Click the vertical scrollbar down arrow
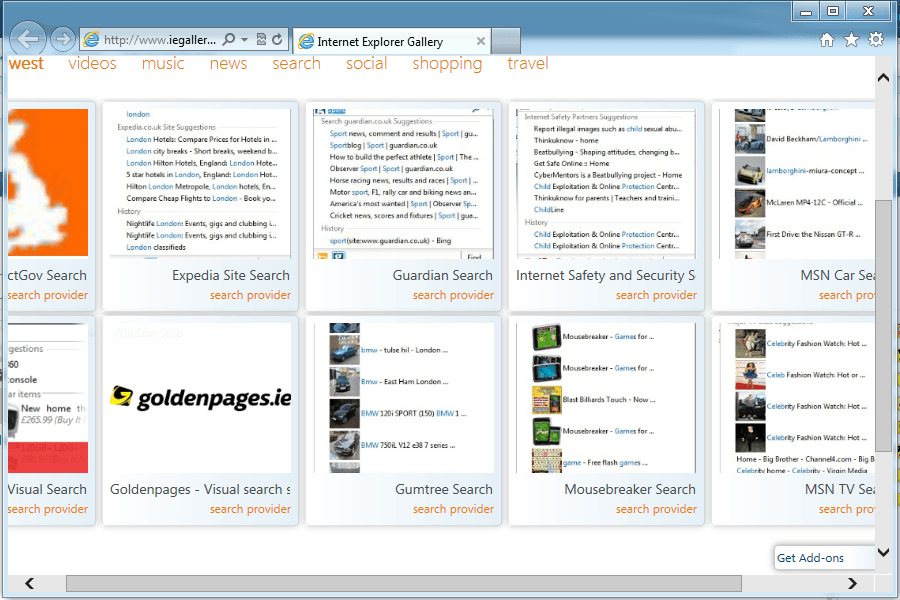Screen dimensions: 900x600 (883, 552)
